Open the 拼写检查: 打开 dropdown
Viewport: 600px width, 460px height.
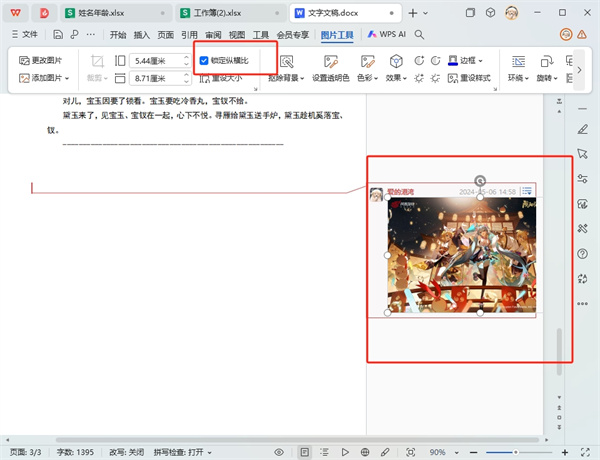[183, 452]
